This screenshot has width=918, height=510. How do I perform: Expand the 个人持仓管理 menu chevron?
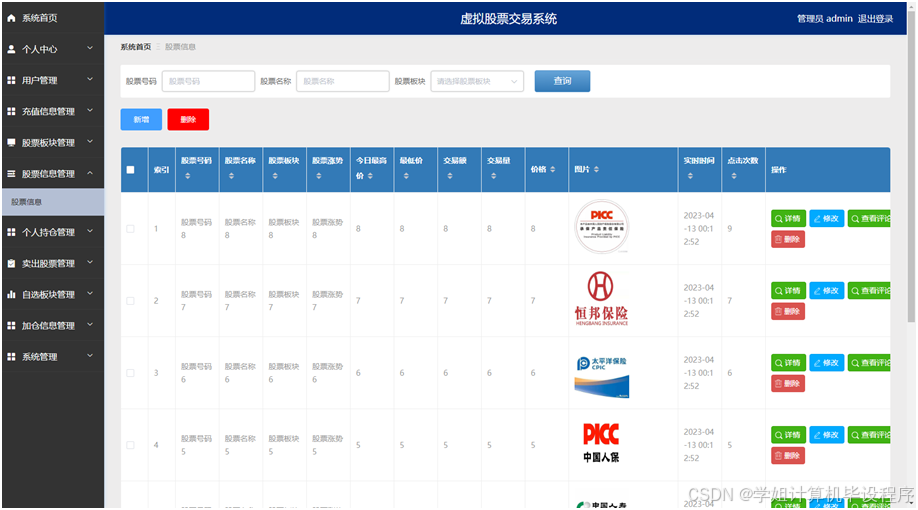coord(90,231)
